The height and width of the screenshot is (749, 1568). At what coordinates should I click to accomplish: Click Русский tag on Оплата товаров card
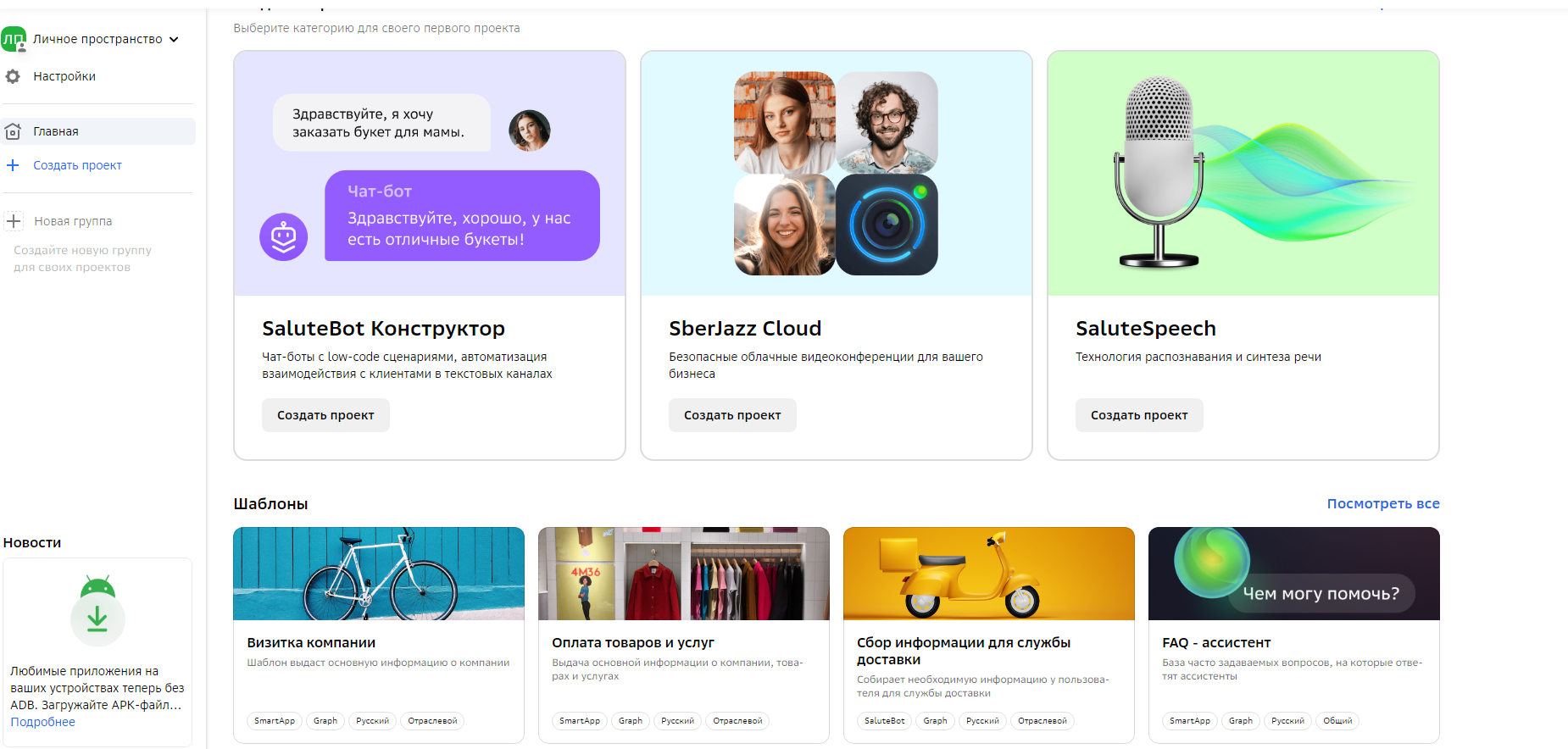tap(677, 721)
